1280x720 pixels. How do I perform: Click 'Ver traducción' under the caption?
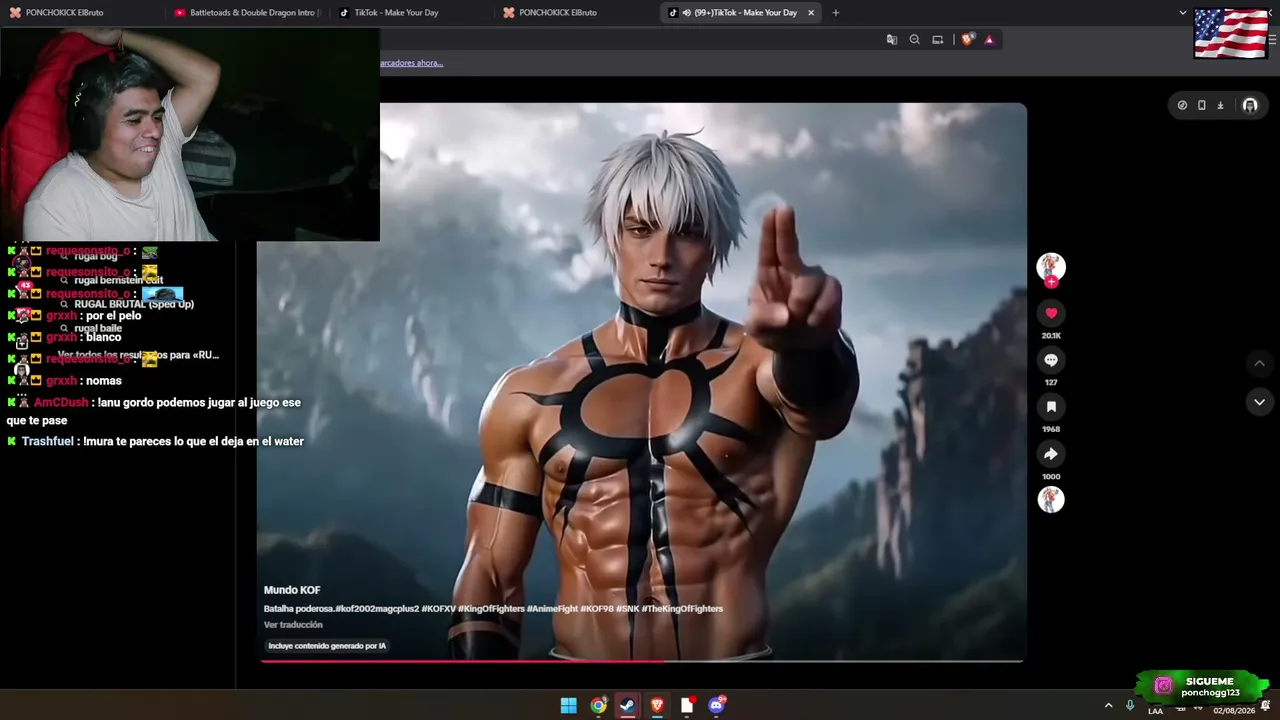point(293,625)
